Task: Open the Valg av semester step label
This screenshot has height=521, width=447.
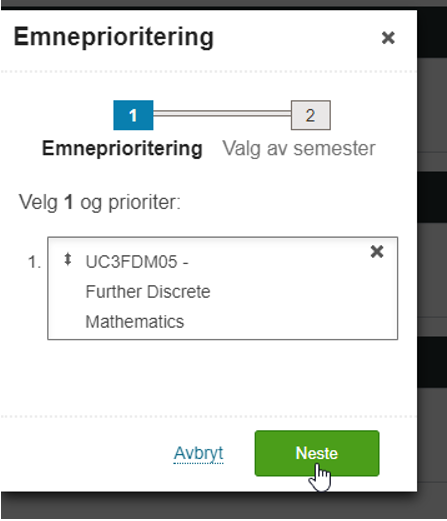Action: (299, 148)
